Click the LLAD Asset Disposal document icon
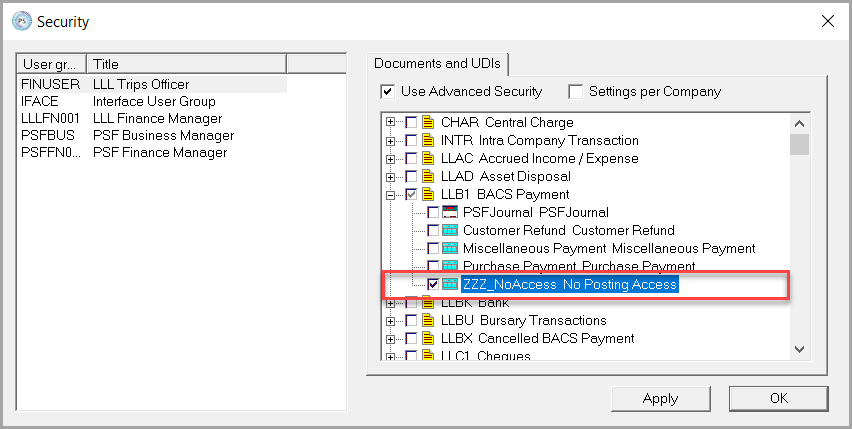The width and height of the screenshot is (852, 429). (428, 176)
